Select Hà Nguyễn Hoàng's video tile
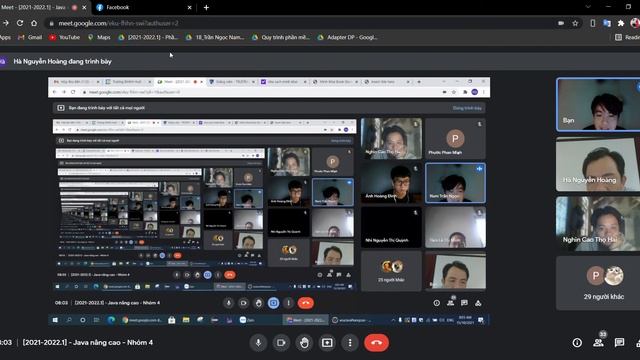 click(598, 164)
